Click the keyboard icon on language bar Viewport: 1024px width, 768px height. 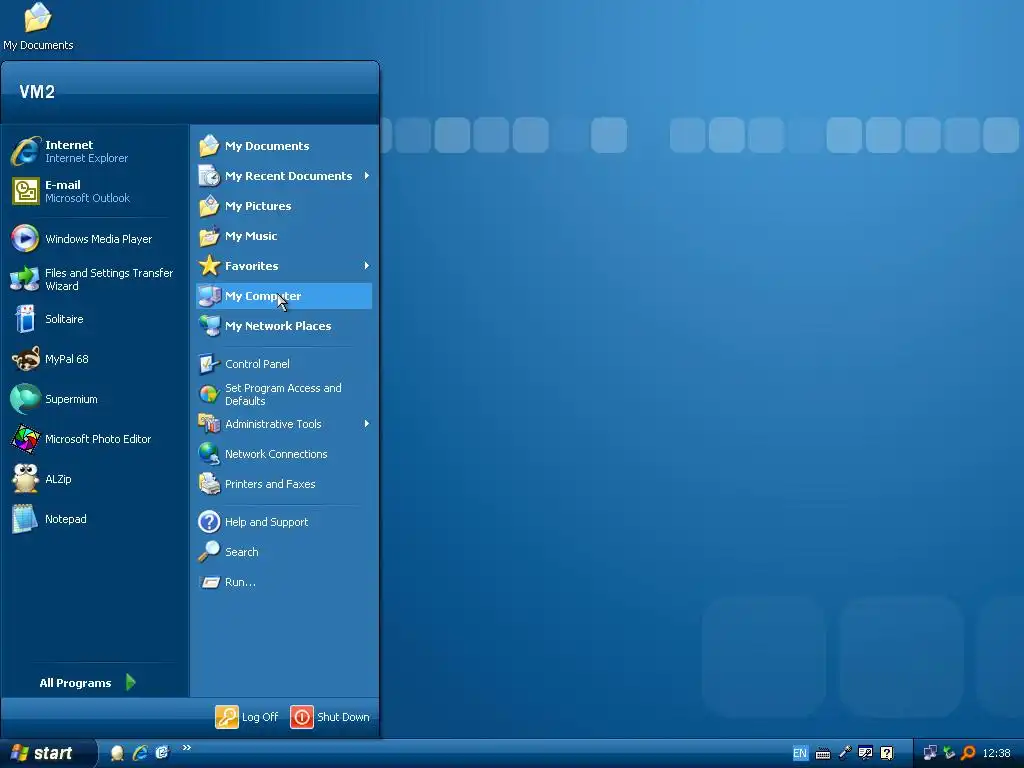point(823,754)
